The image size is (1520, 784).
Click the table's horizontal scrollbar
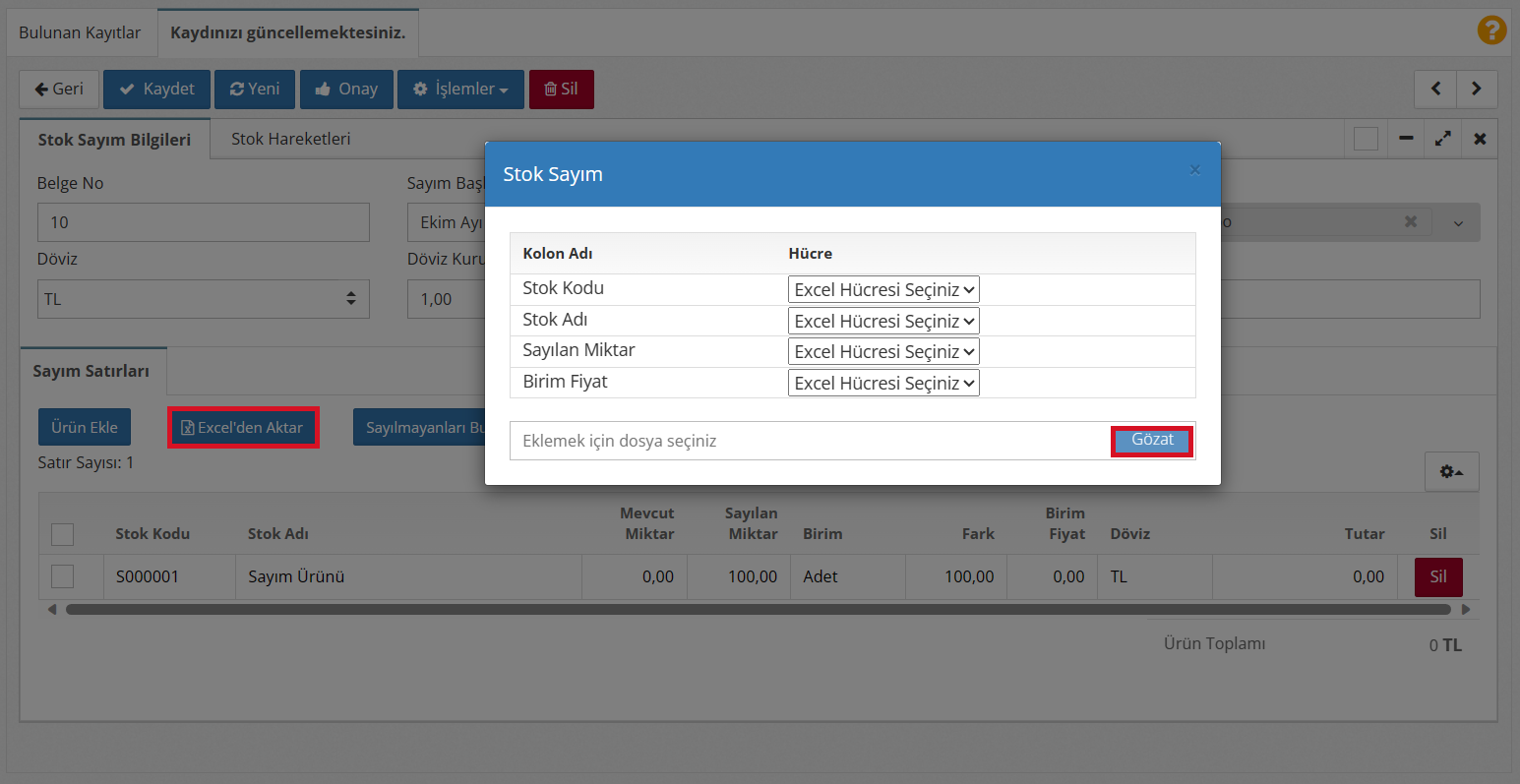pos(758,610)
